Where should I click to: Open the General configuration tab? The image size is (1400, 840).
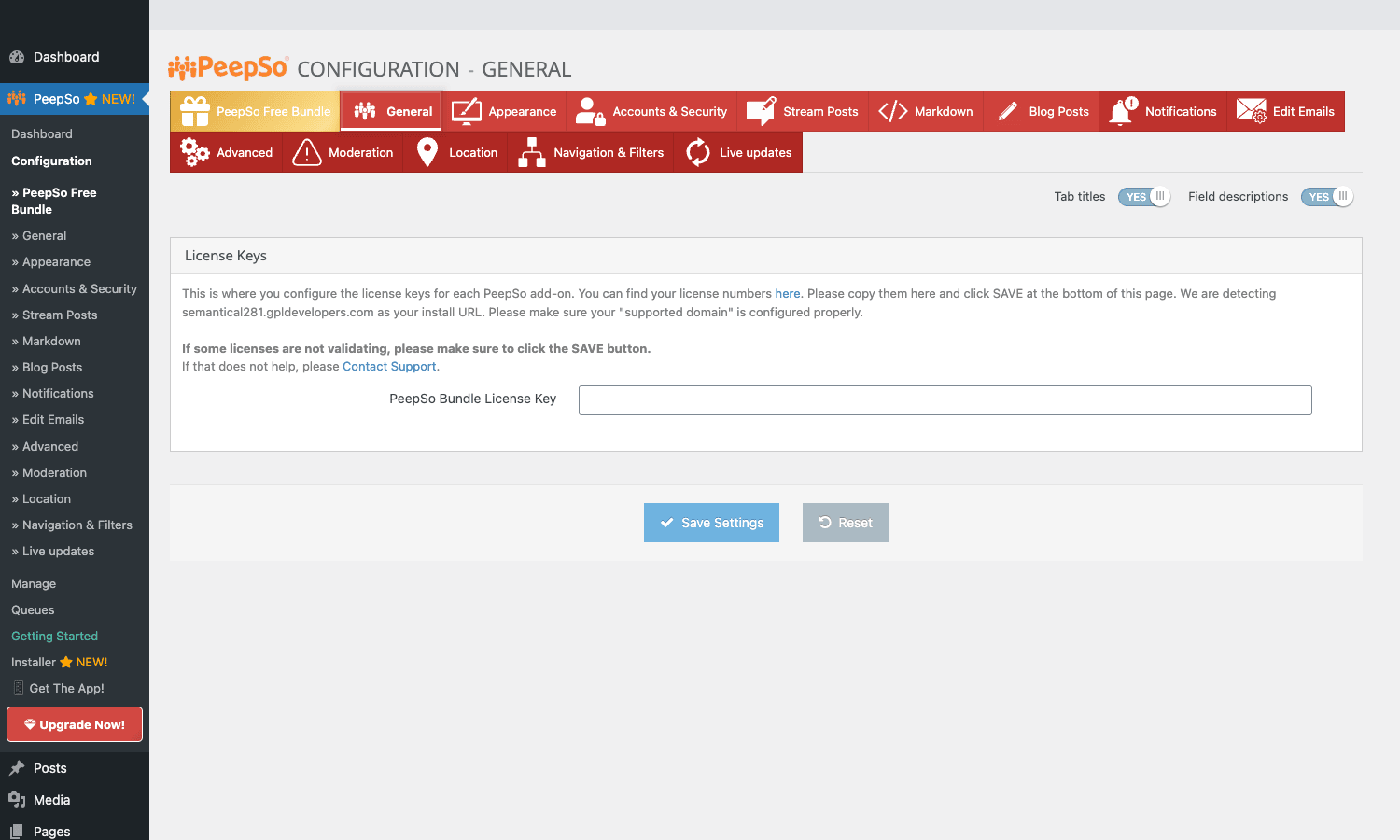(391, 111)
